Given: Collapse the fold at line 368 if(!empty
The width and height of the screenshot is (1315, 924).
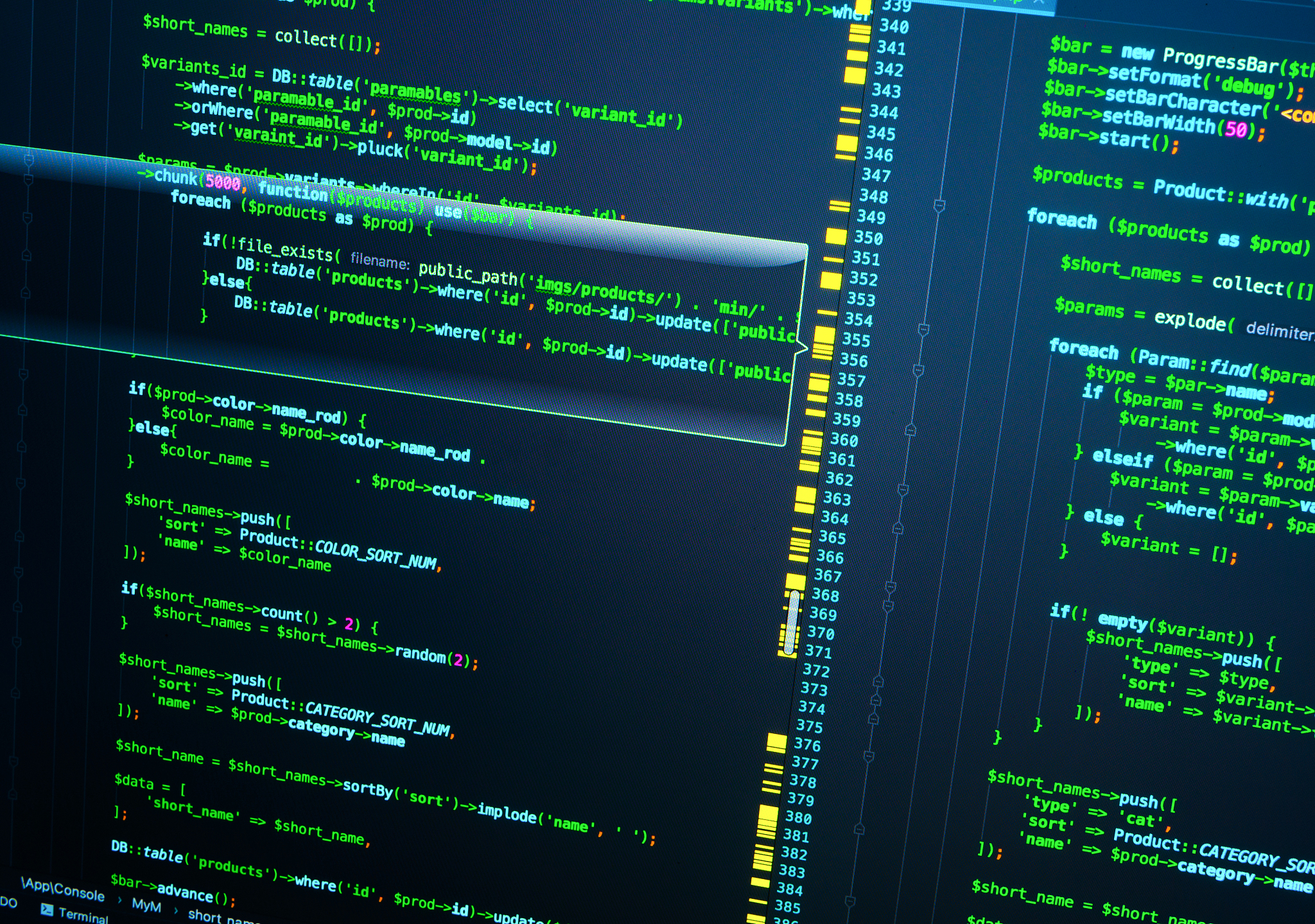Looking at the screenshot, I should point(891,587).
